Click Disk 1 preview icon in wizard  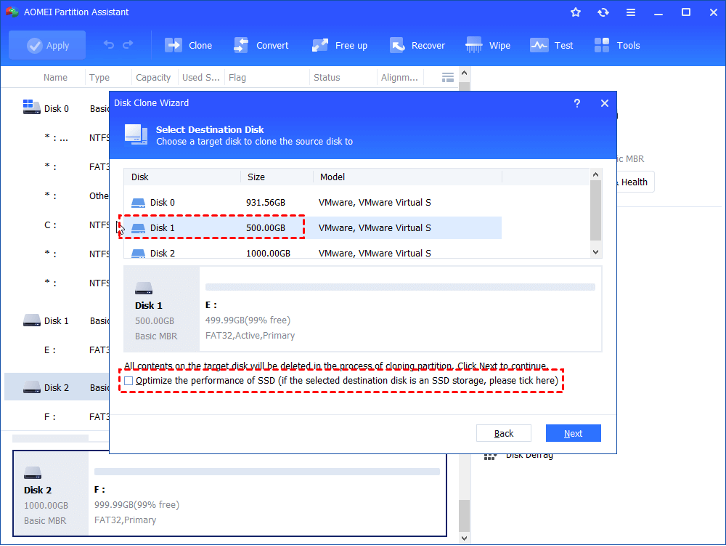pos(144,289)
